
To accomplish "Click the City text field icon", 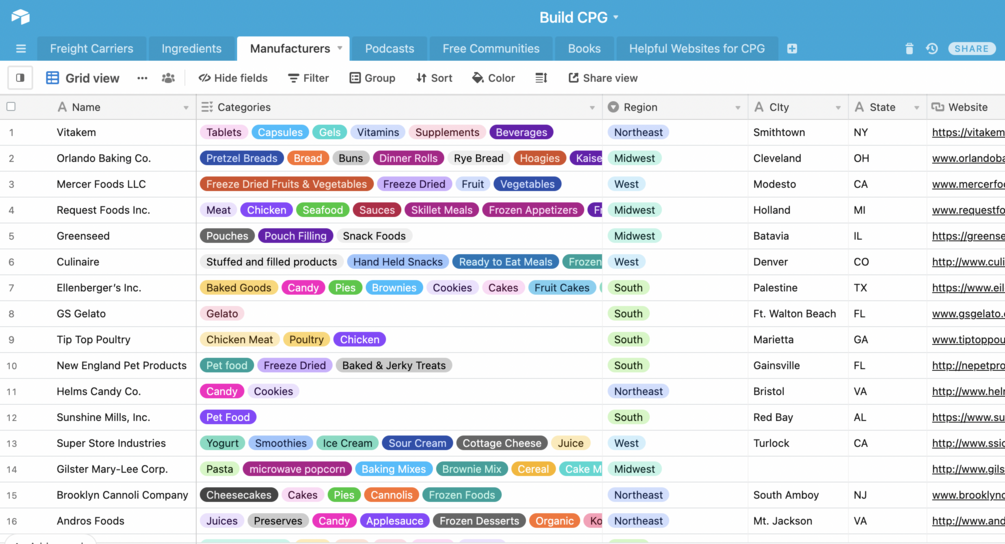I will (759, 107).
